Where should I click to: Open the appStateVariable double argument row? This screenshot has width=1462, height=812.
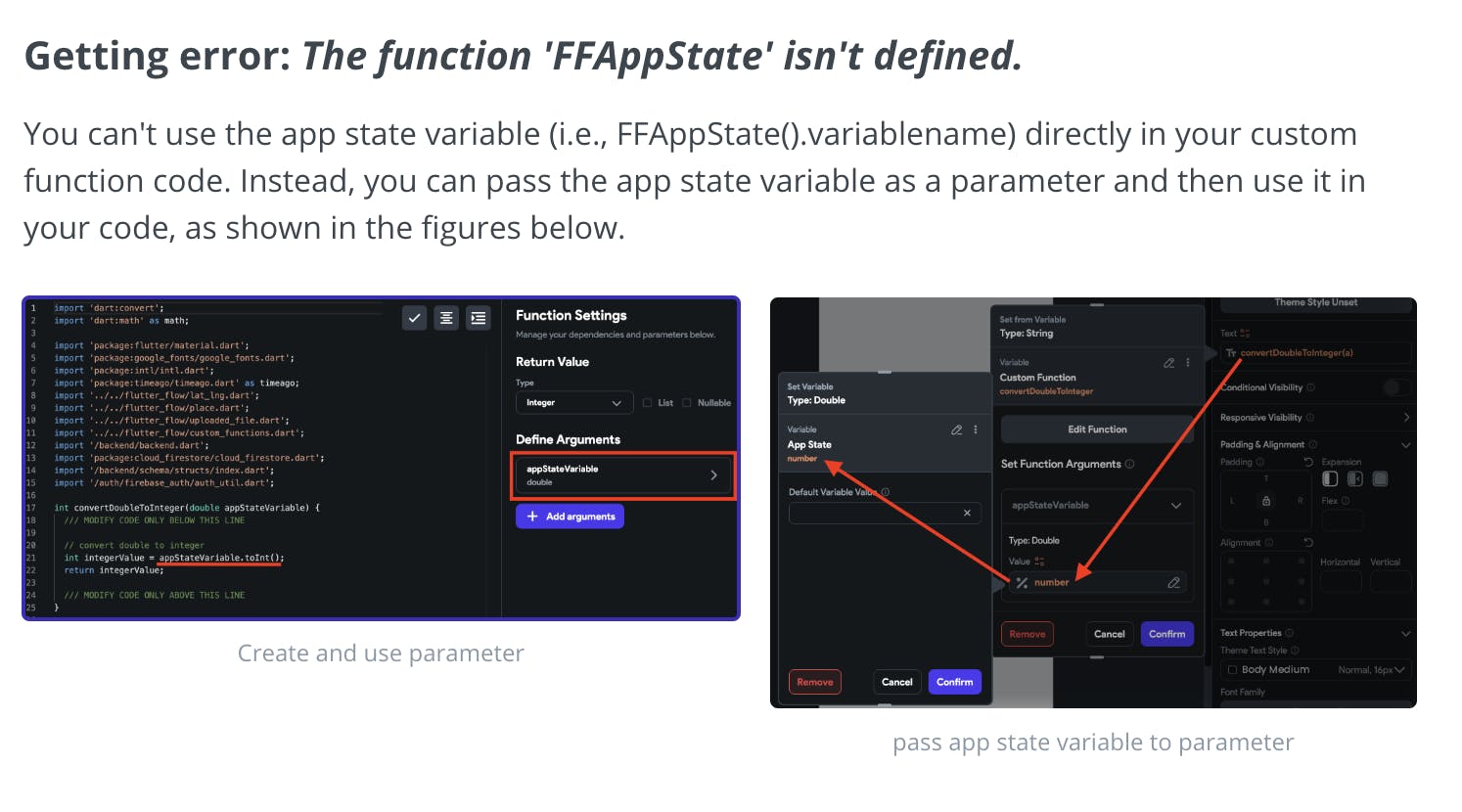pyautogui.click(x=622, y=474)
